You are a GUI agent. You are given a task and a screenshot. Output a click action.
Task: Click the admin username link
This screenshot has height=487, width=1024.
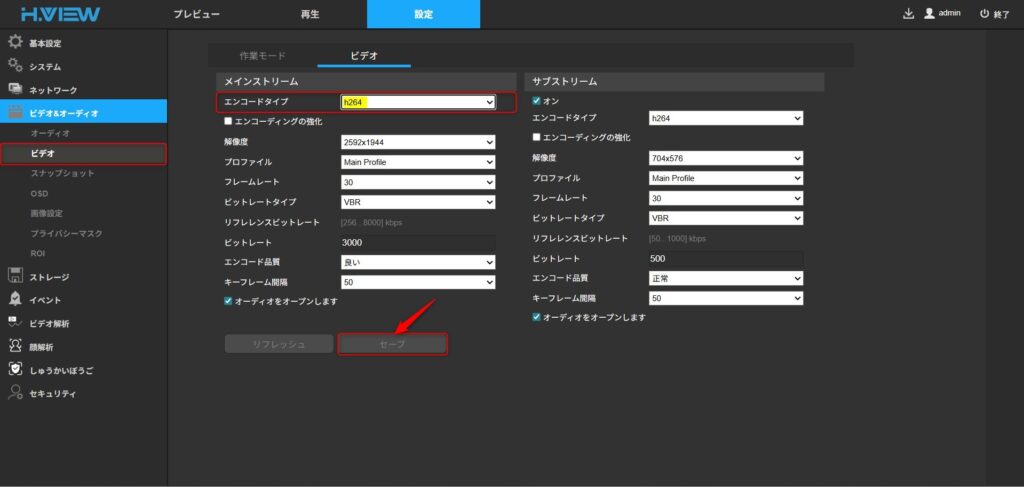click(x=950, y=13)
